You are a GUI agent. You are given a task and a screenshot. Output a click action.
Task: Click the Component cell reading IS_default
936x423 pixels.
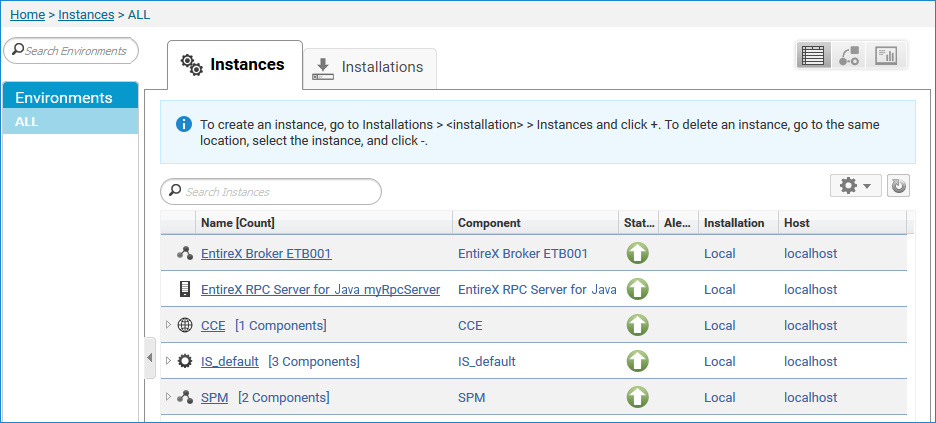(487, 362)
